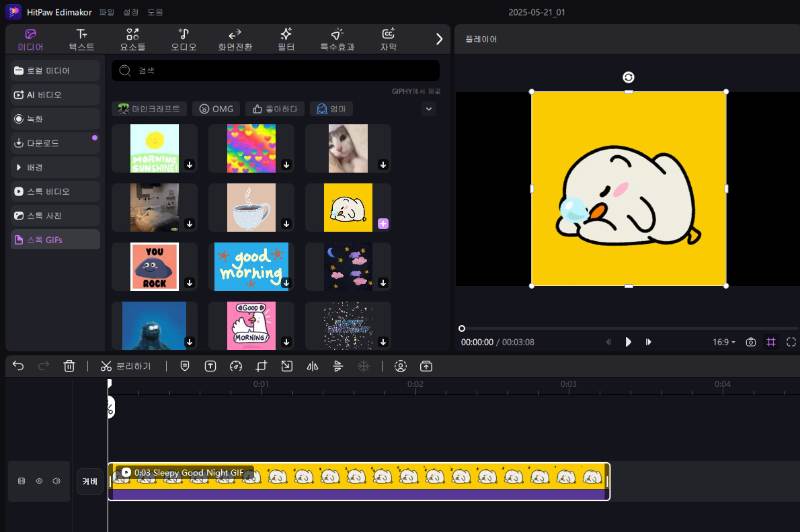Expand the Background sidebar section triangle
Viewport: 800px width, 532px height.
[19, 167]
